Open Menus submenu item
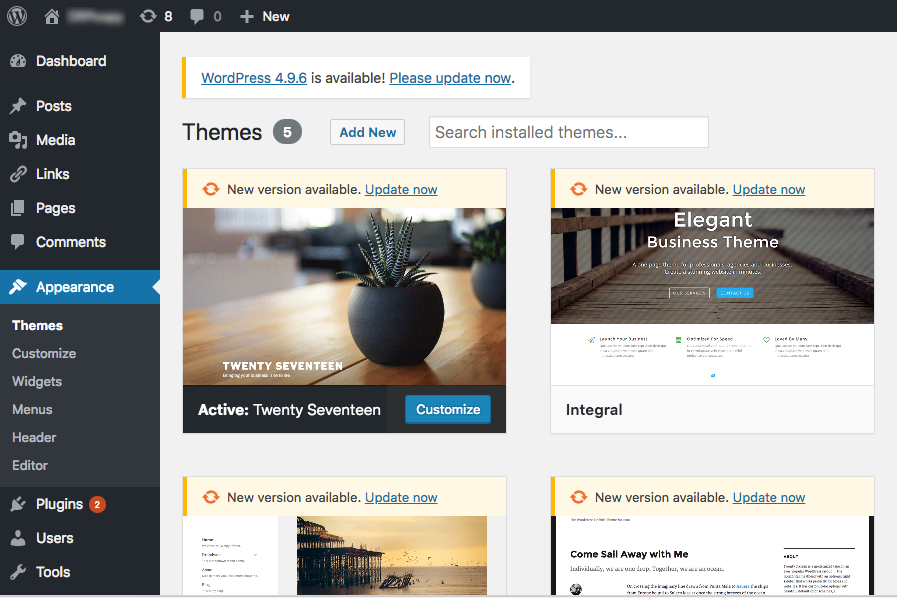 (x=32, y=409)
